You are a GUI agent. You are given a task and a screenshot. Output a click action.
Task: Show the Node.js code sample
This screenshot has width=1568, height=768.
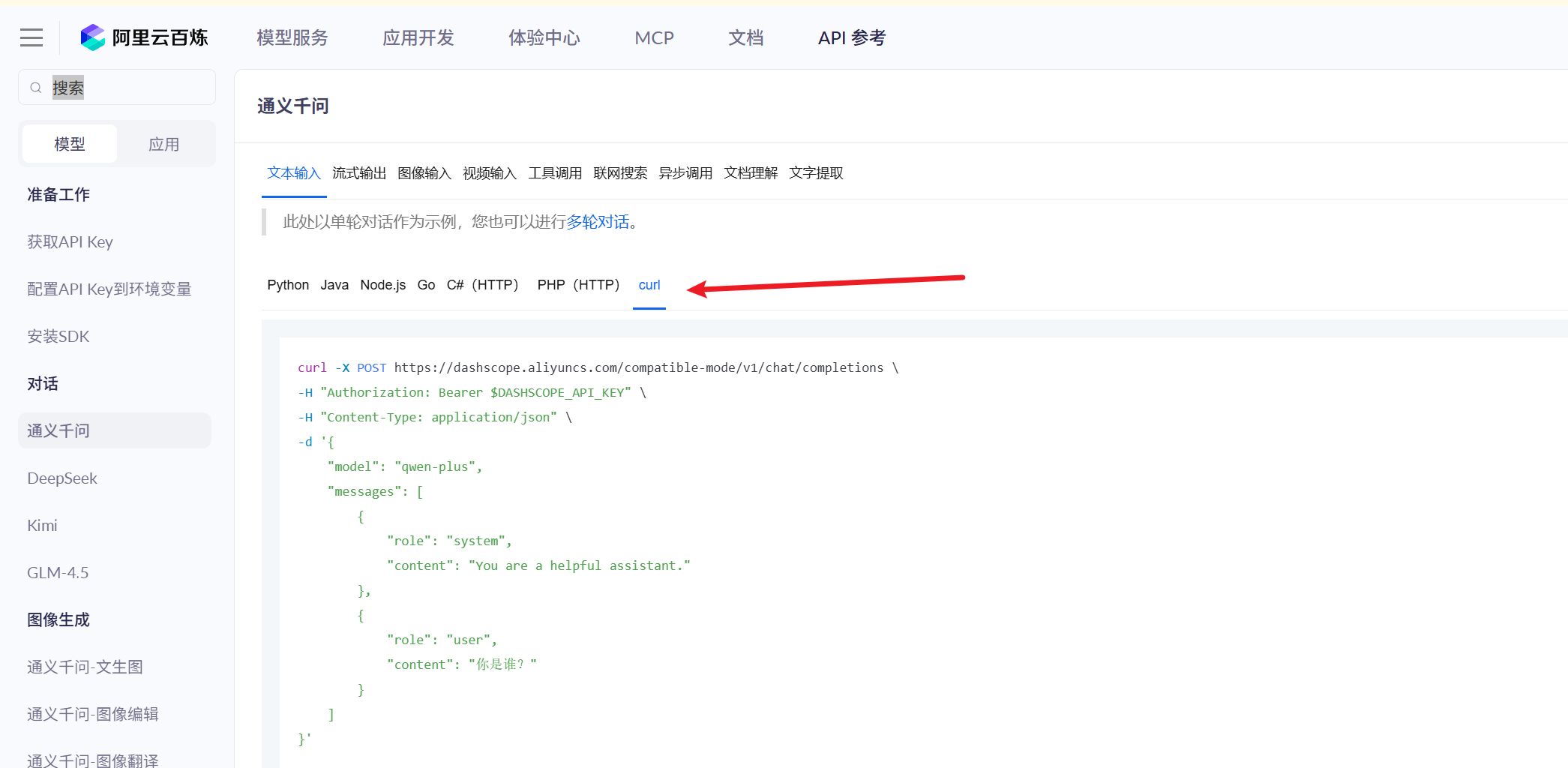pos(383,285)
